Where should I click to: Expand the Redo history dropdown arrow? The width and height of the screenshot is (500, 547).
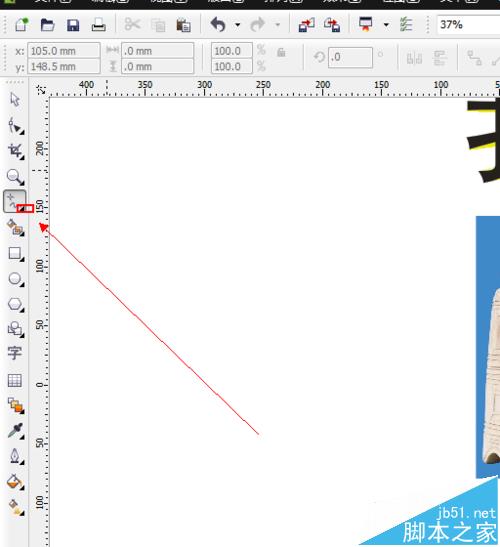pyautogui.click(x=278, y=25)
